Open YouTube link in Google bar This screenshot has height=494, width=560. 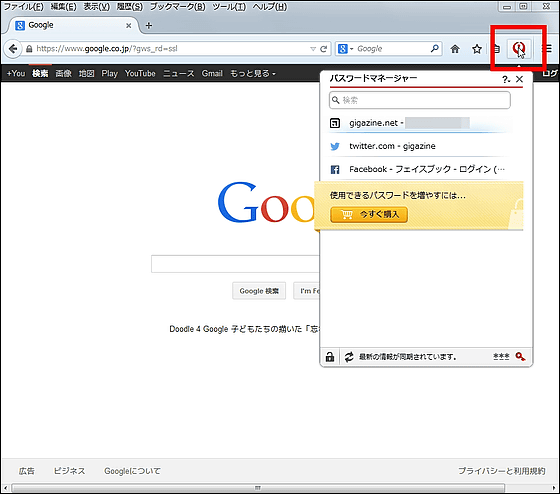pyautogui.click(x=140, y=74)
